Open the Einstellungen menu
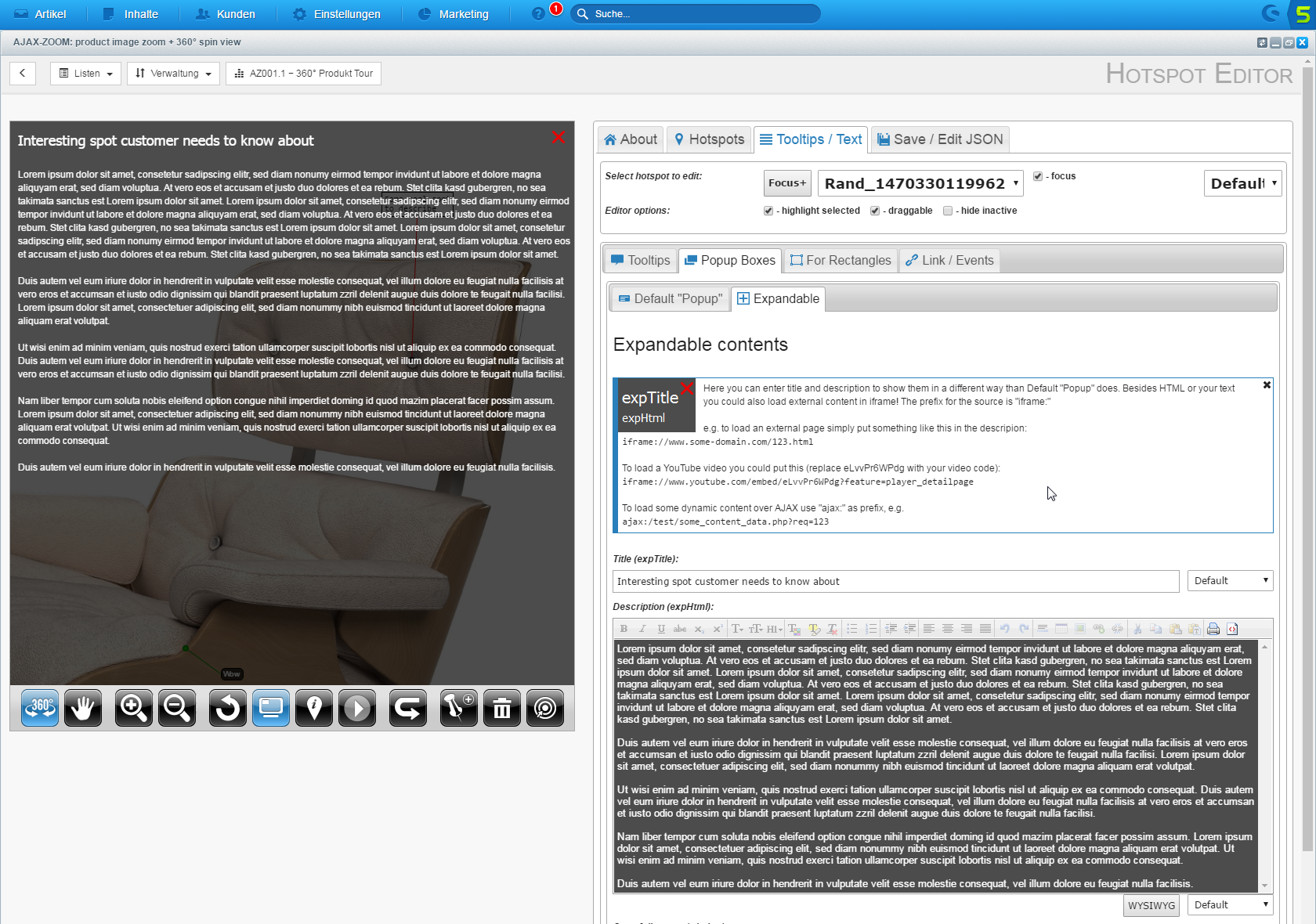 336,14
